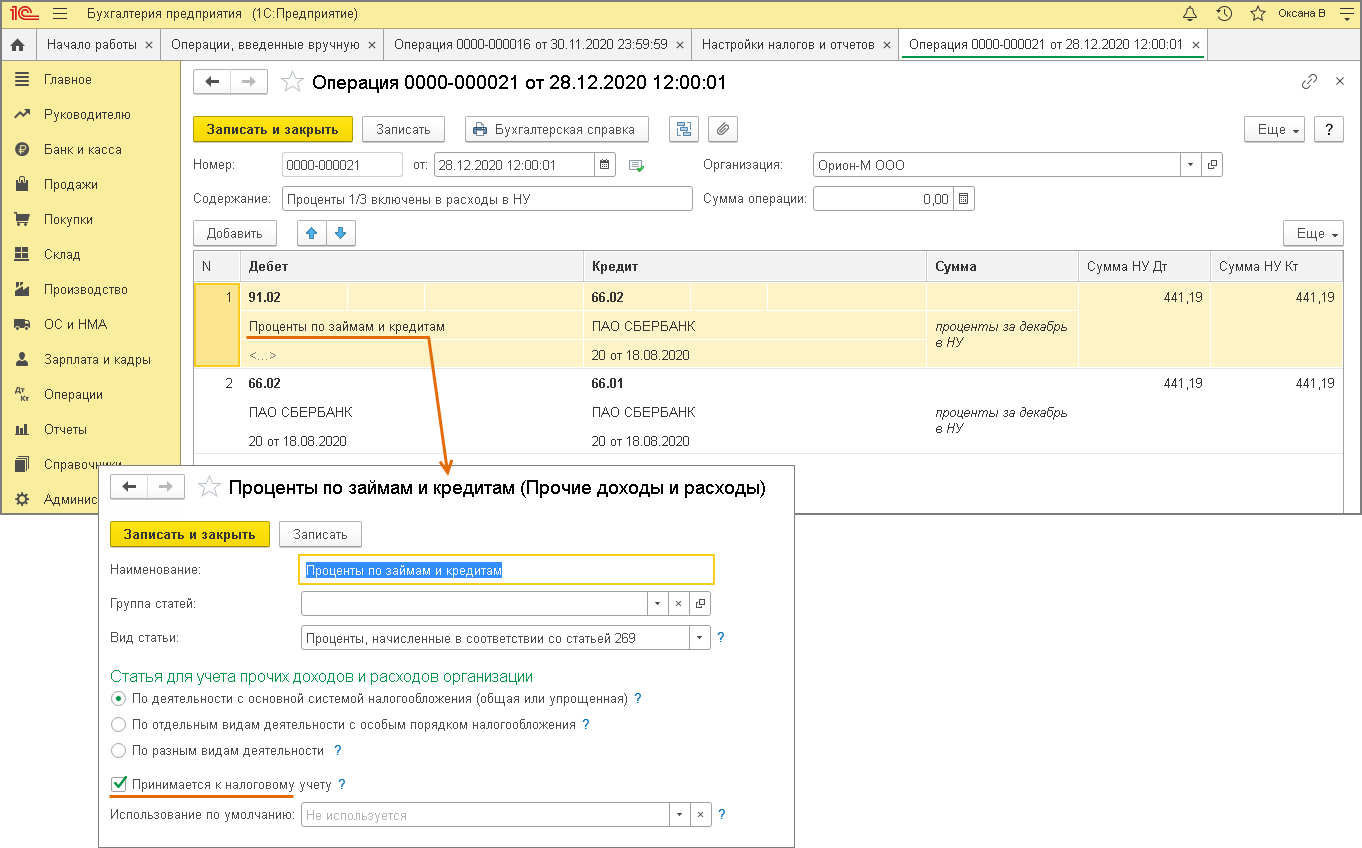The image size is (1362, 848).
Task: Click help question mark button in operation form
Action: pos(1328,129)
